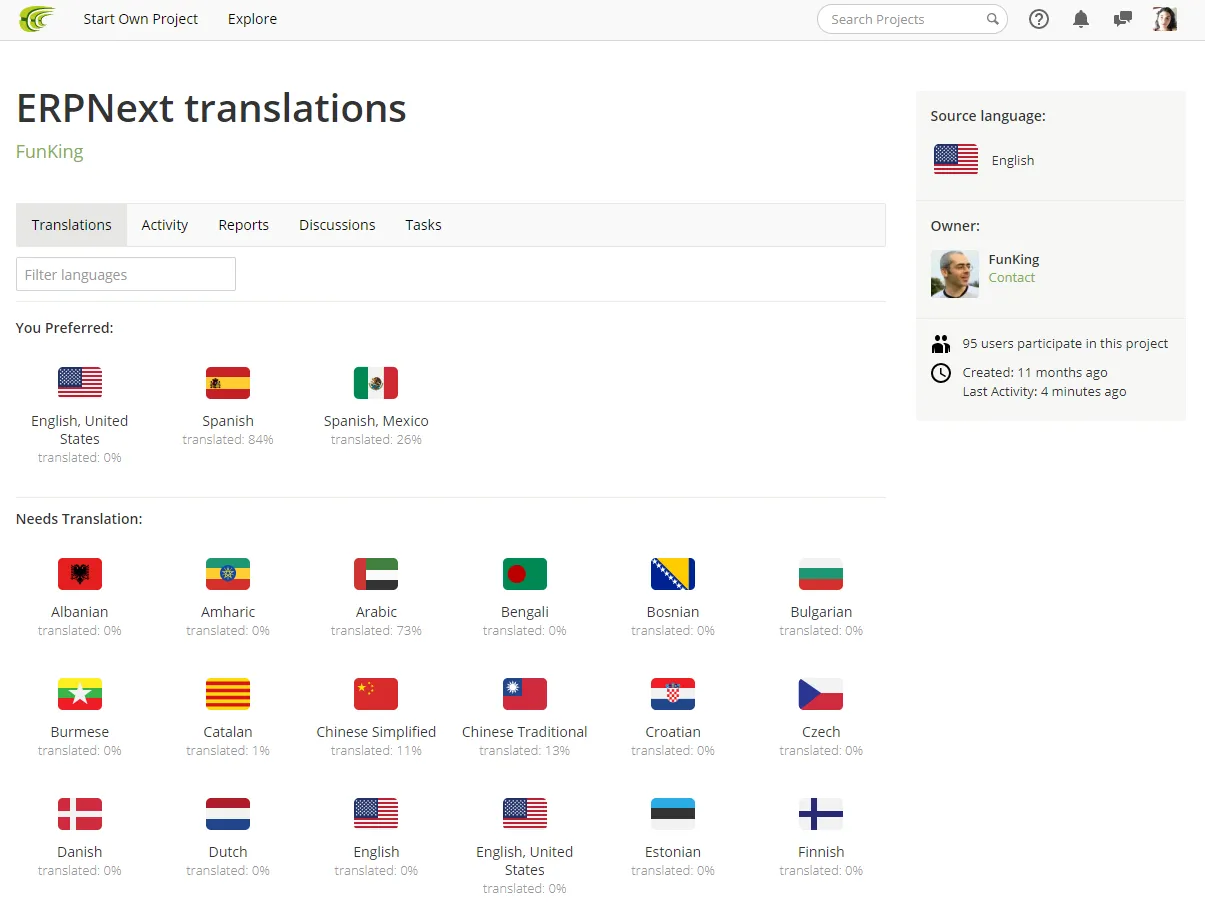Open the Finnish flag

pos(821,814)
